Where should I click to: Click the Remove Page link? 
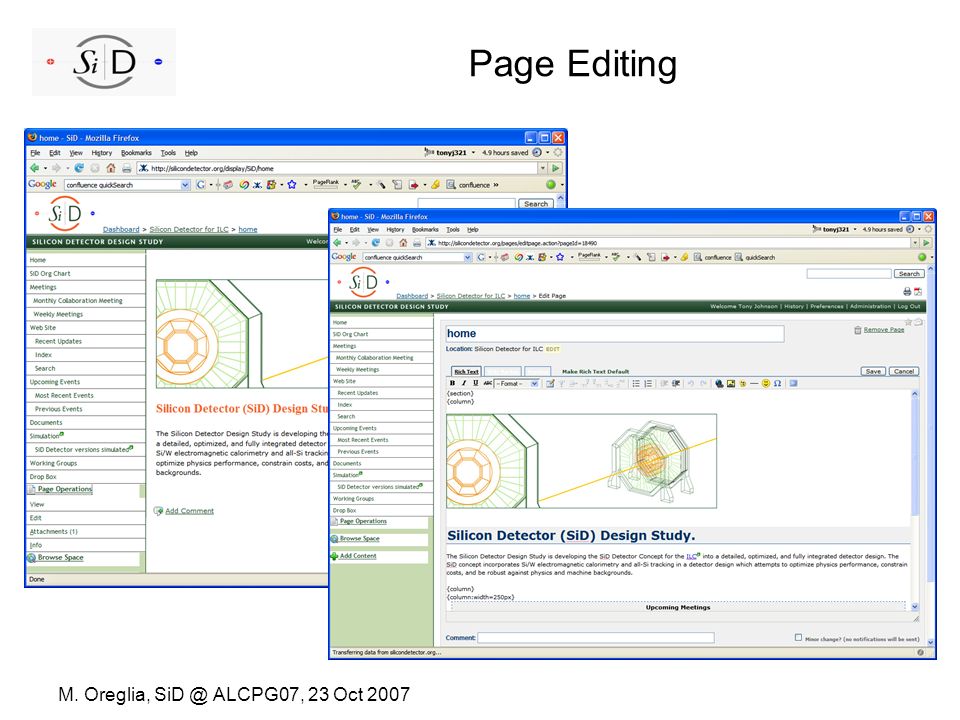(883, 329)
